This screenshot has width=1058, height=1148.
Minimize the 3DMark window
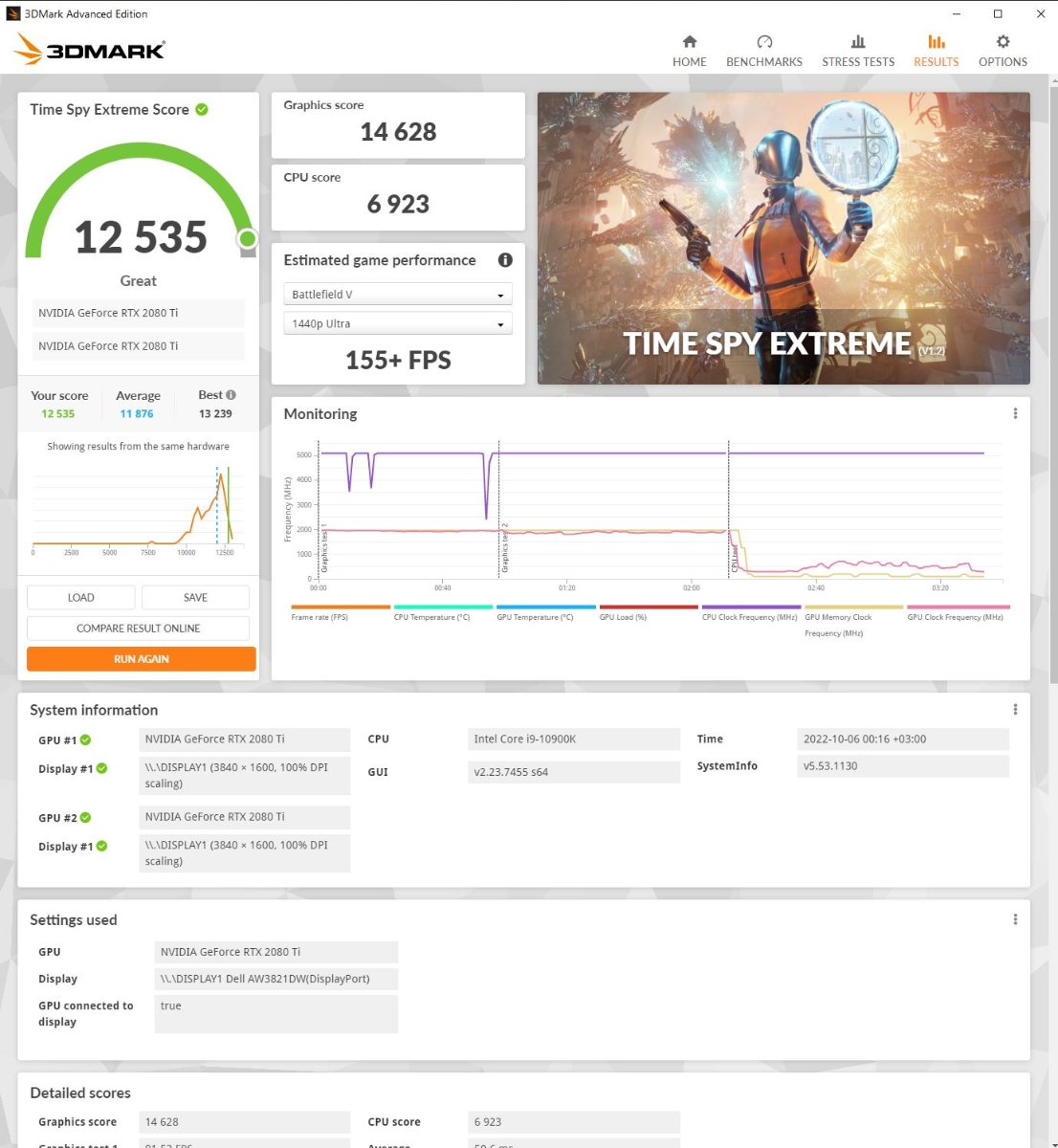pos(957,13)
